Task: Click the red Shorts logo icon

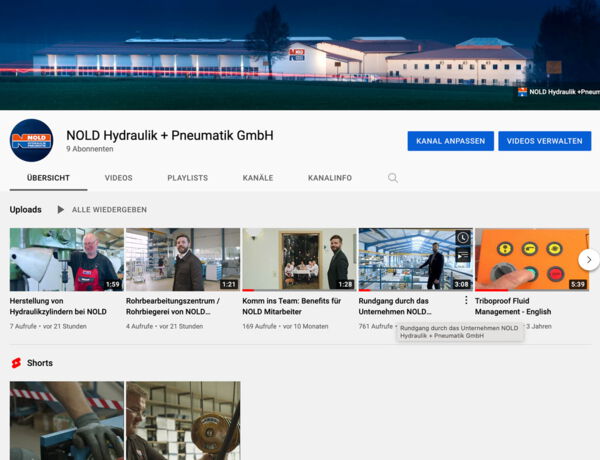Action: (x=16, y=363)
